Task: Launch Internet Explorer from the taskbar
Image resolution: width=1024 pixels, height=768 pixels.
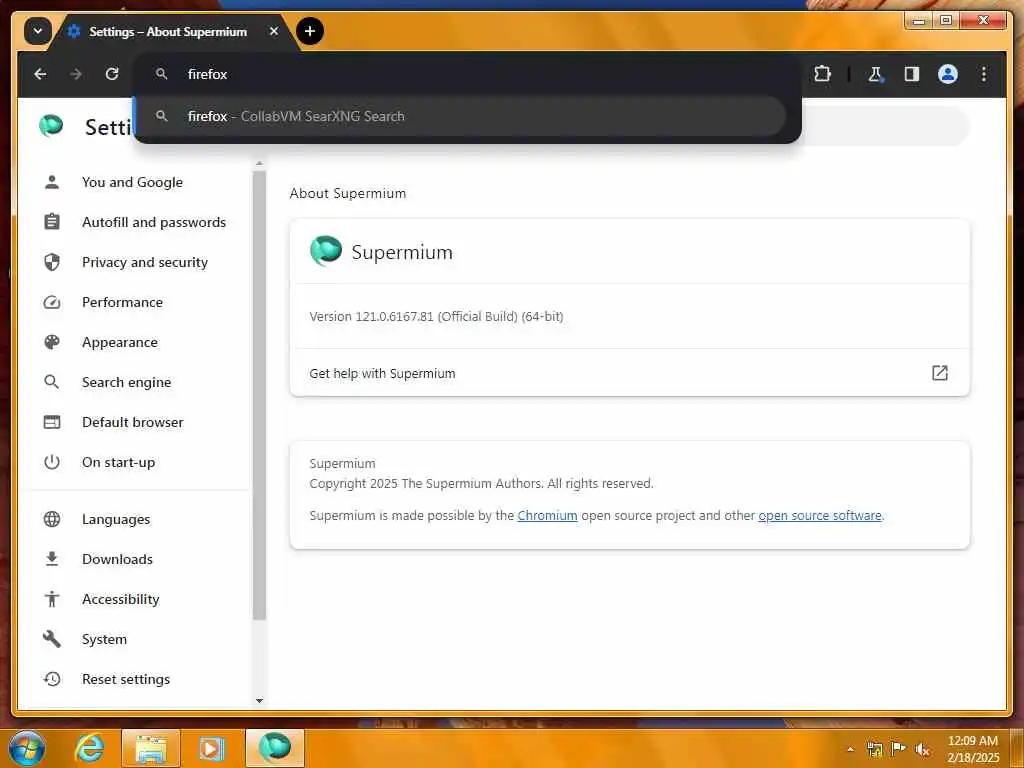Action: (89, 748)
